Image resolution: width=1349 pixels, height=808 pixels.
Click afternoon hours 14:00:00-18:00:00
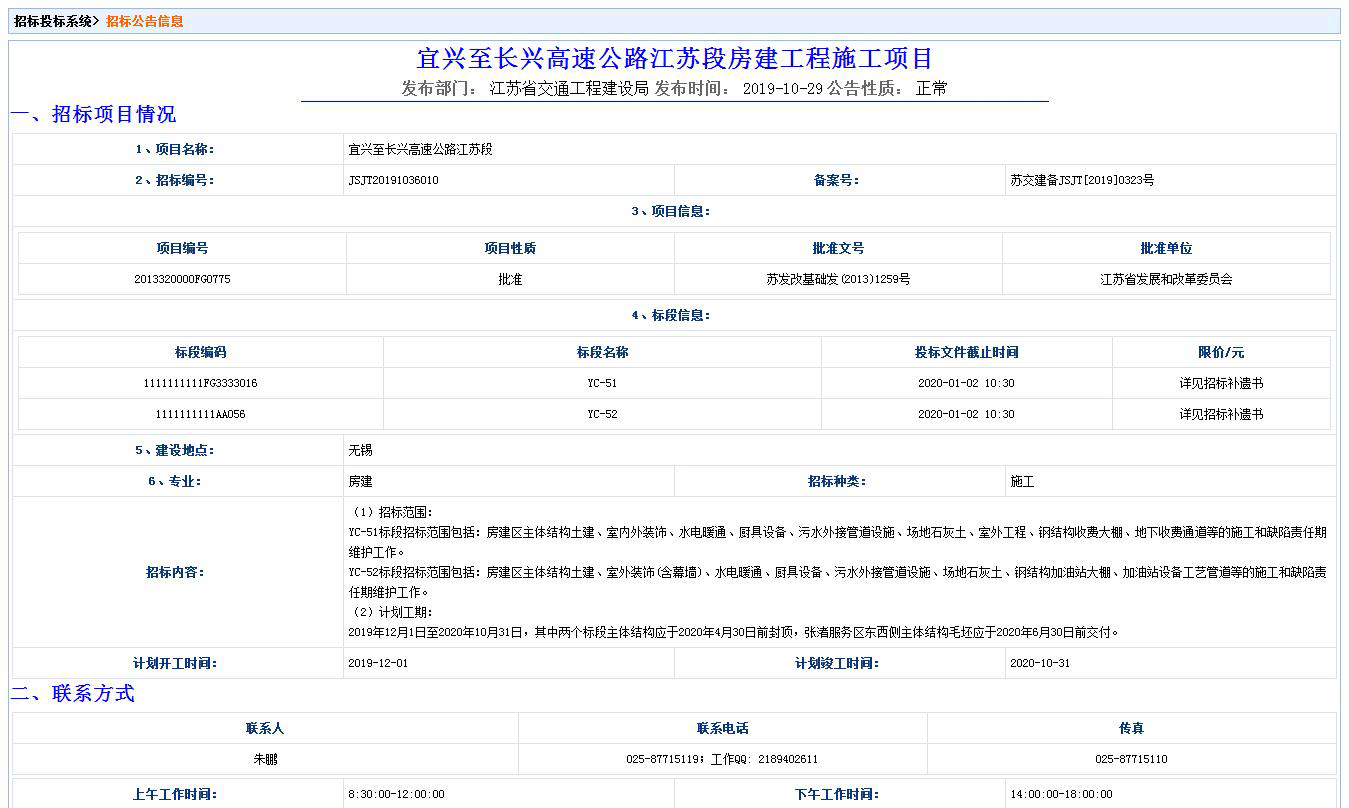pos(1061,794)
